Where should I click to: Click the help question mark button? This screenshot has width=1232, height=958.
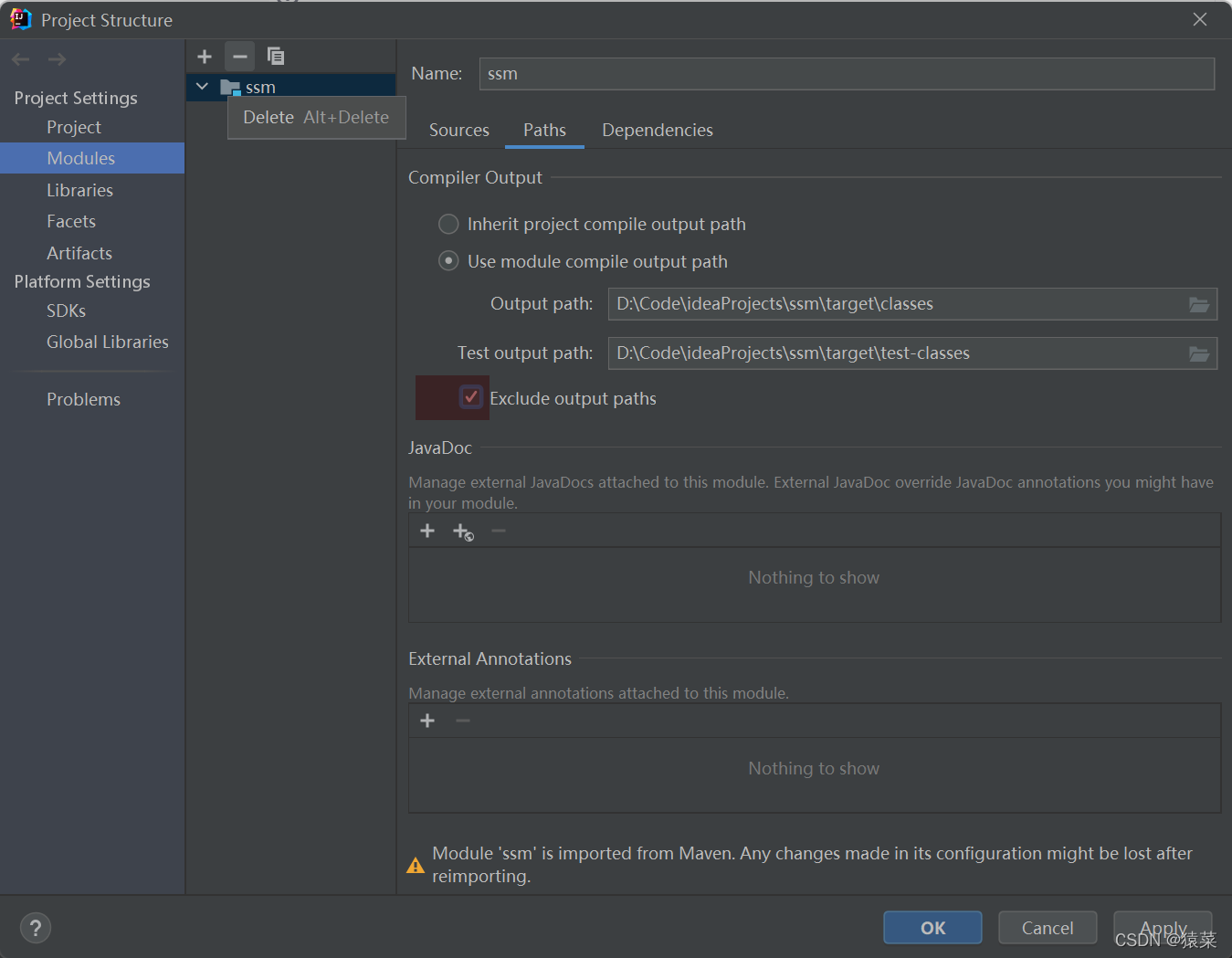click(x=35, y=928)
